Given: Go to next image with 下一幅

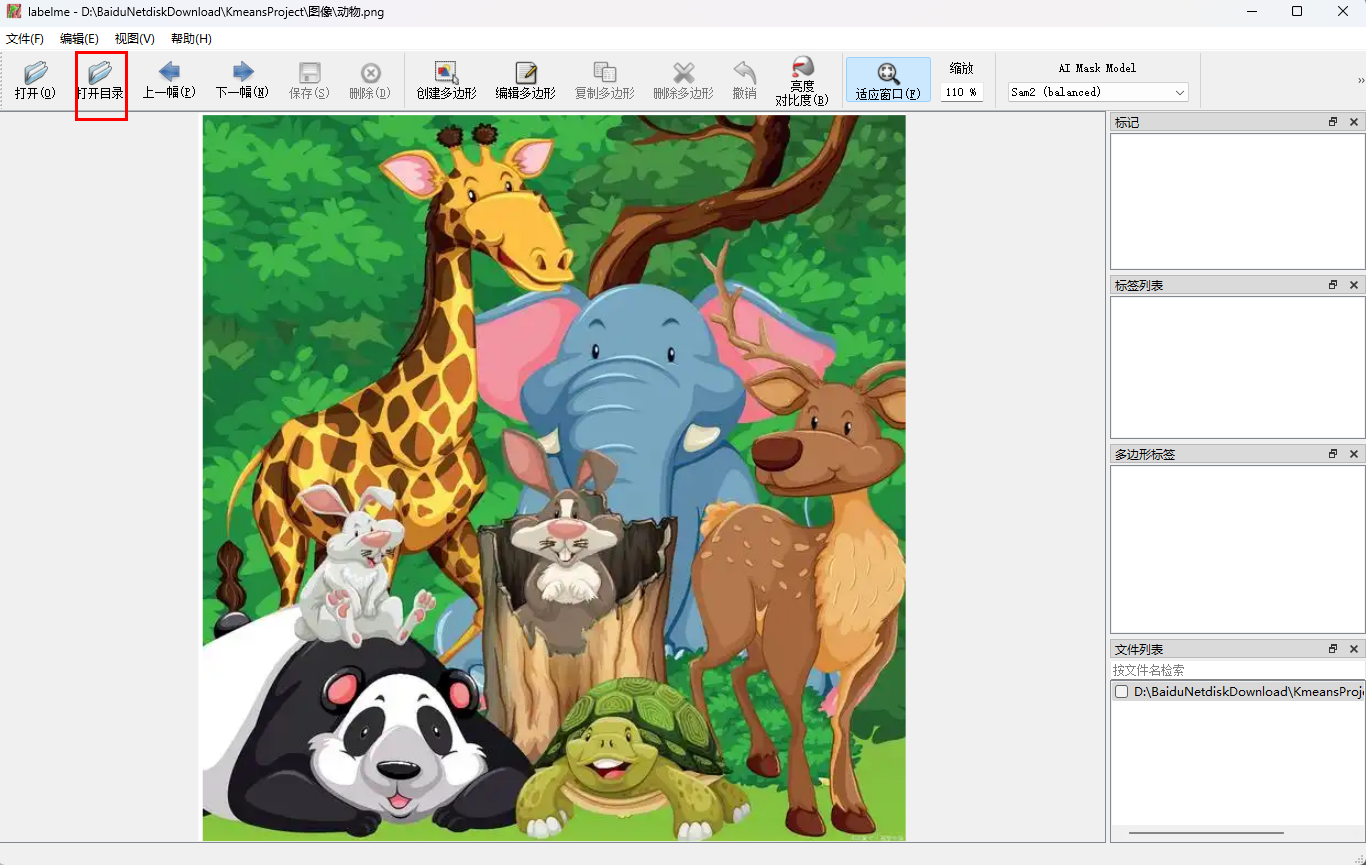Looking at the screenshot, I should 242,80.
